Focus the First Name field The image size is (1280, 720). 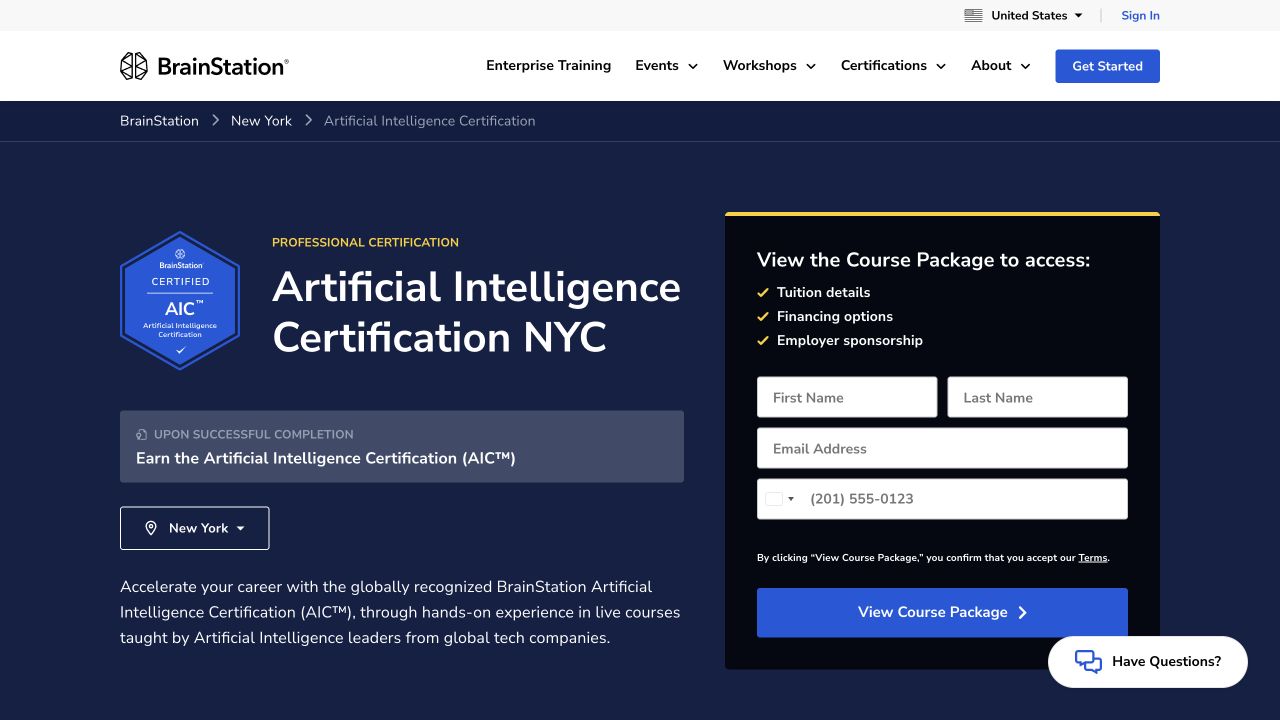tap(847, 397)
